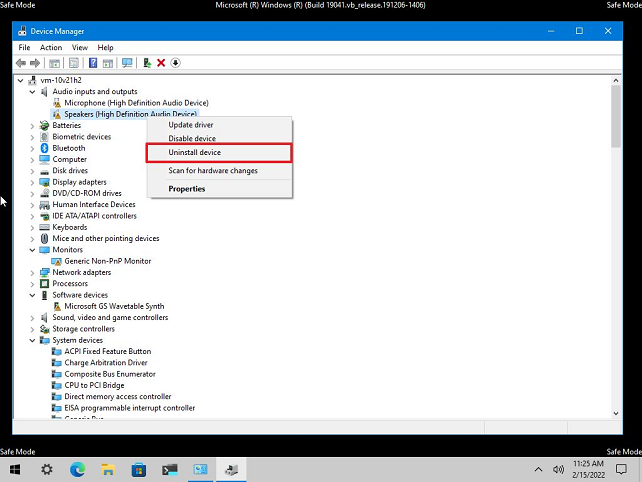Open Settings gear on taskbar

[47, 470]
